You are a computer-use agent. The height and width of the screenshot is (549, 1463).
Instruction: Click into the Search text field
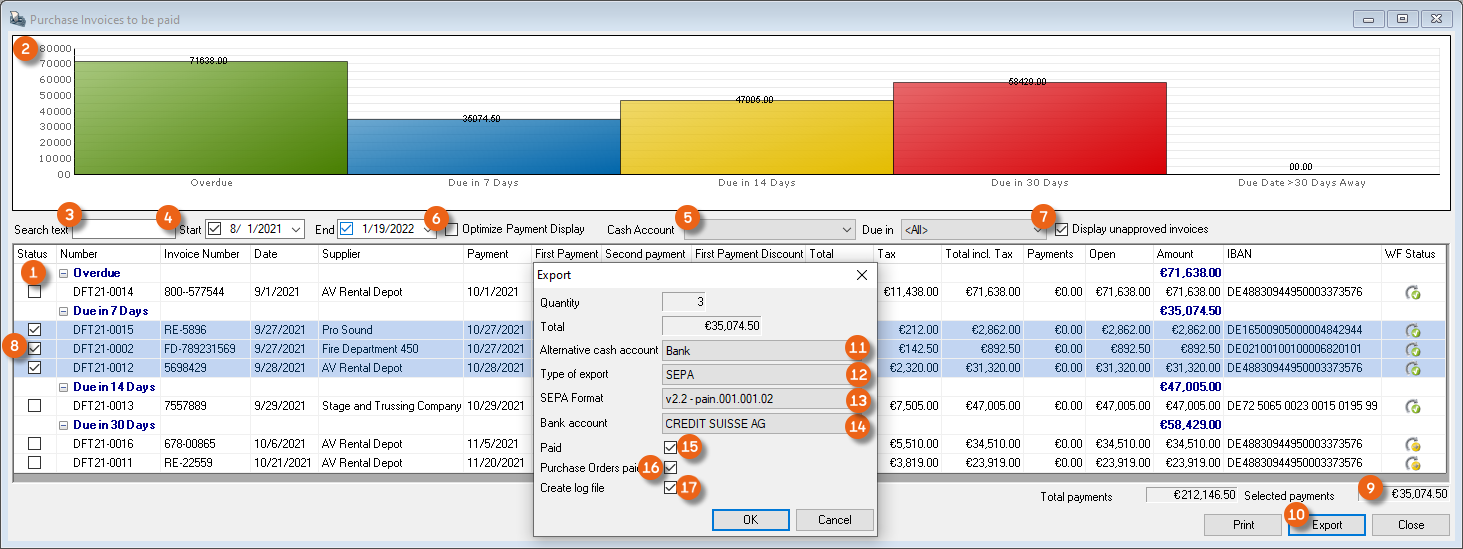pyautogui.click(x=123, y=230)
